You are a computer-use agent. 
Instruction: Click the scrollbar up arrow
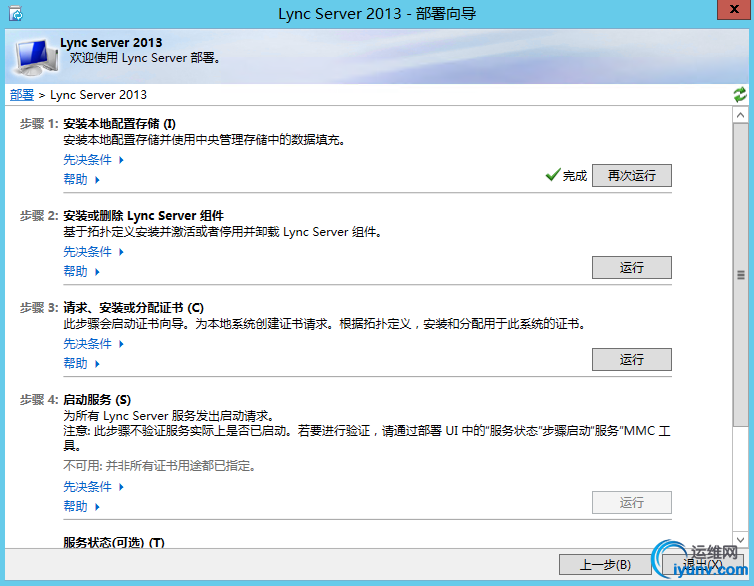point(740,115)
